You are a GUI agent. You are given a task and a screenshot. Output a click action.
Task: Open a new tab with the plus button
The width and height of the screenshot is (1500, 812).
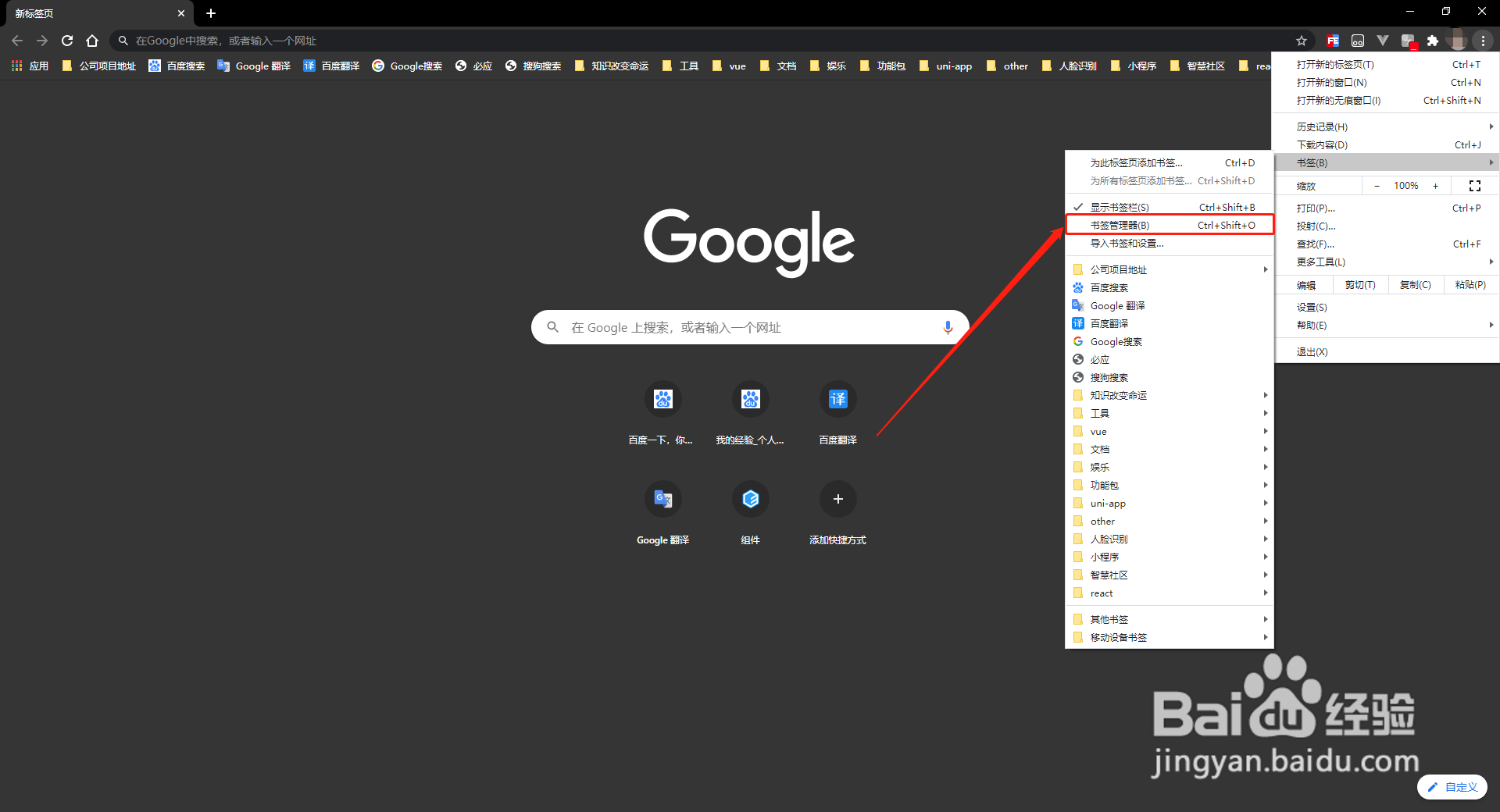pyautogui.click(x=211, y=13)
